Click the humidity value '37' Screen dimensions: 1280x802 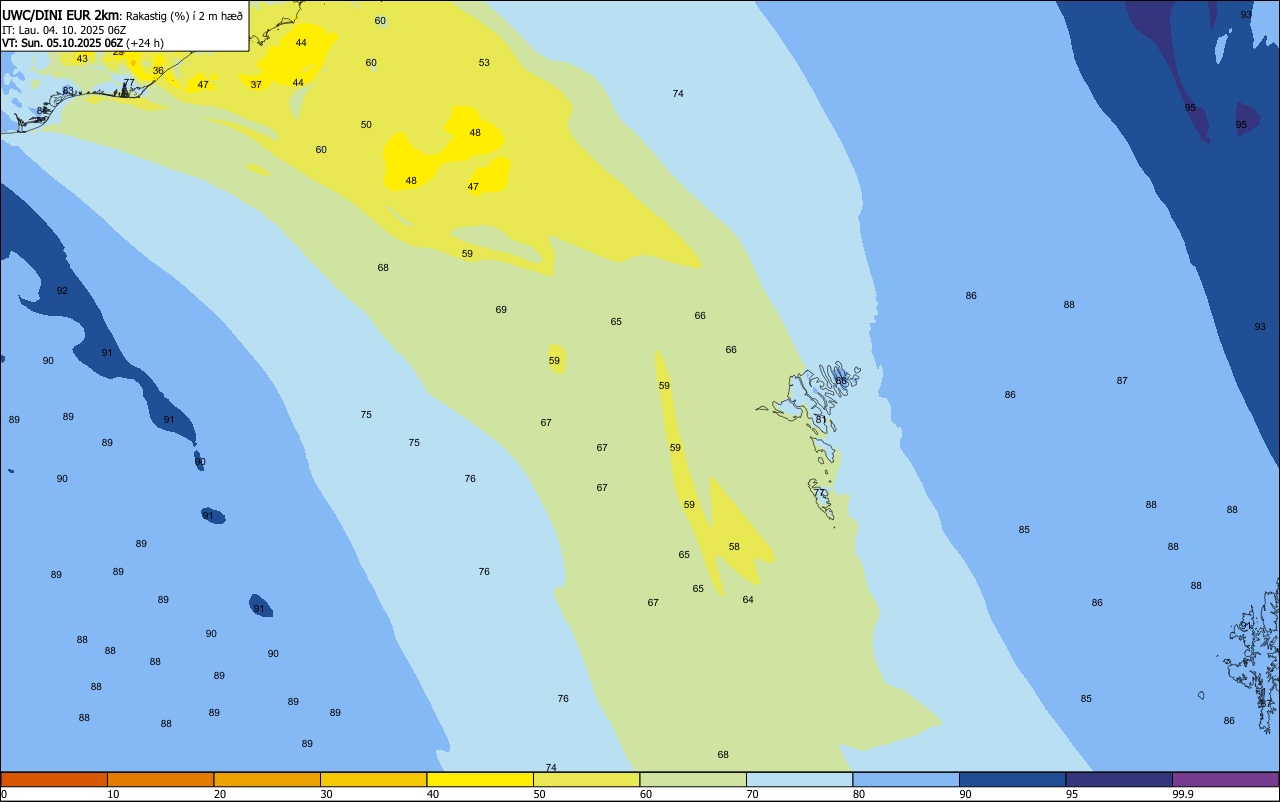(x=256, y=85)
